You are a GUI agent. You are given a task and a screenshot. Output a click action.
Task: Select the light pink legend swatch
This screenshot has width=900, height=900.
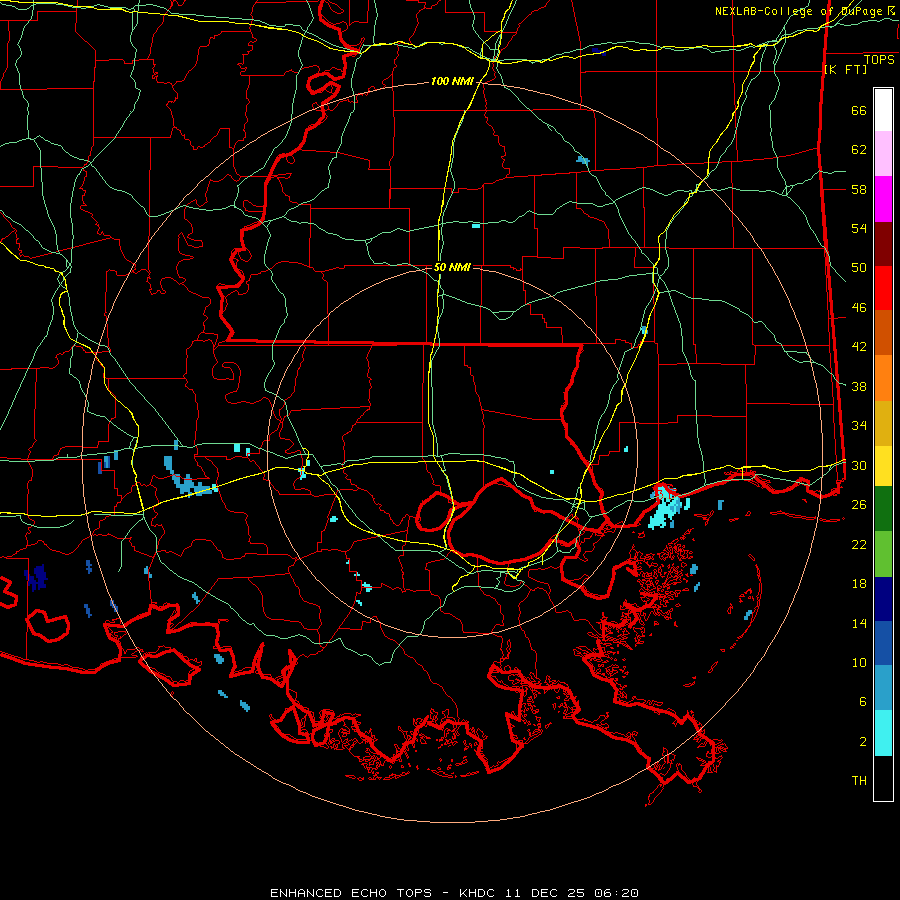click(883, 154)
